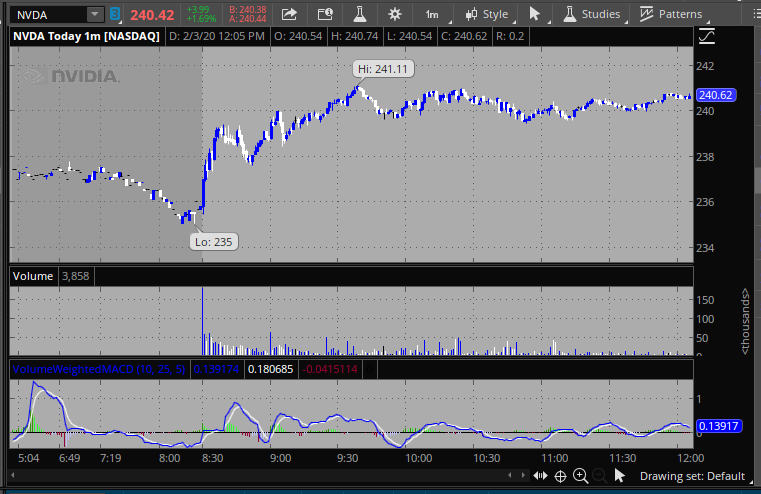Click the small right step arrow in bottom bar
Viewport: 761px width, 494px height.
(523, 475)
